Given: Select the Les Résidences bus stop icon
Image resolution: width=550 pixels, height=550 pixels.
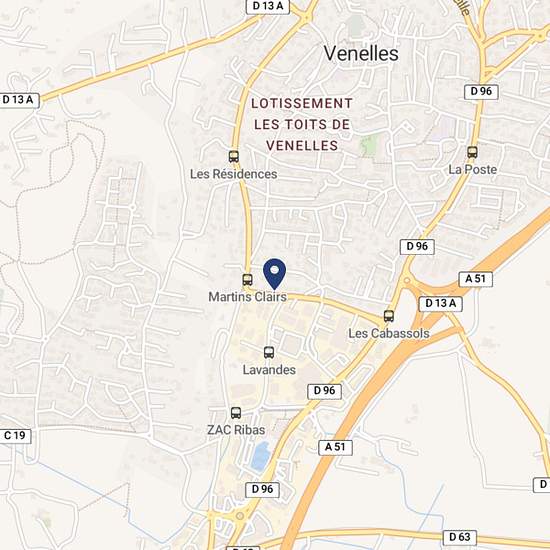Looking at the screenshot, I should [x=234, y=156].
